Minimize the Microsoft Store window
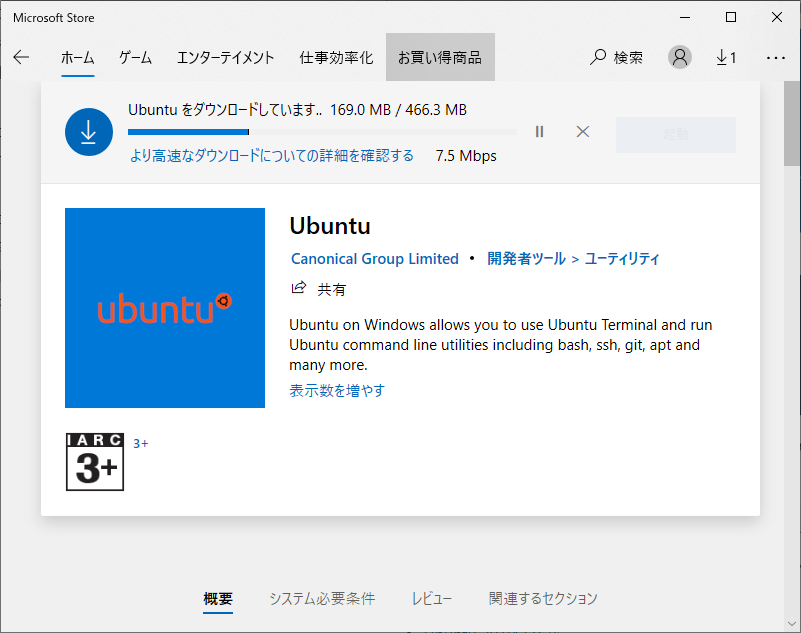This screenshot has width=801, height=633. (685, 17)
